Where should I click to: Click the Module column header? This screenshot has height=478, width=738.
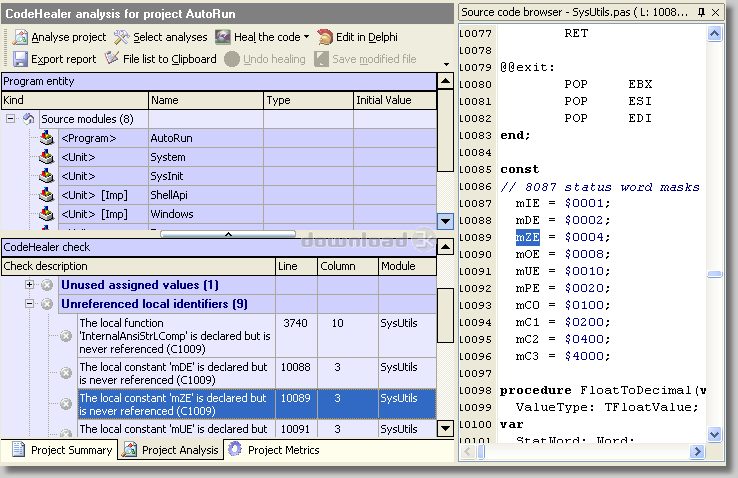[x=408, y=266]
